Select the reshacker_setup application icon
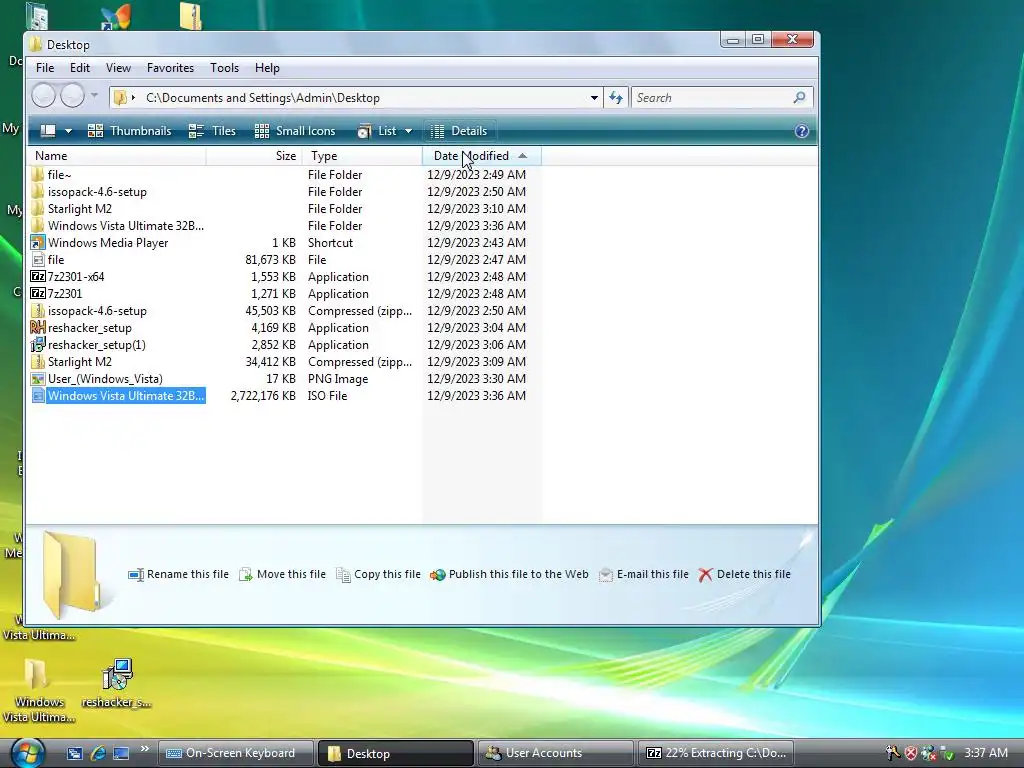This screenshot has height=768, width=1024. click(38, 328)
